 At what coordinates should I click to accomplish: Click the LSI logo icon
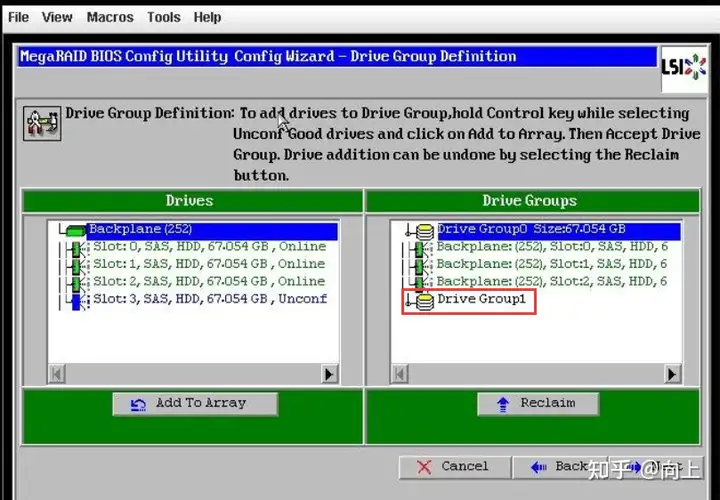click(x=683, y=68)
